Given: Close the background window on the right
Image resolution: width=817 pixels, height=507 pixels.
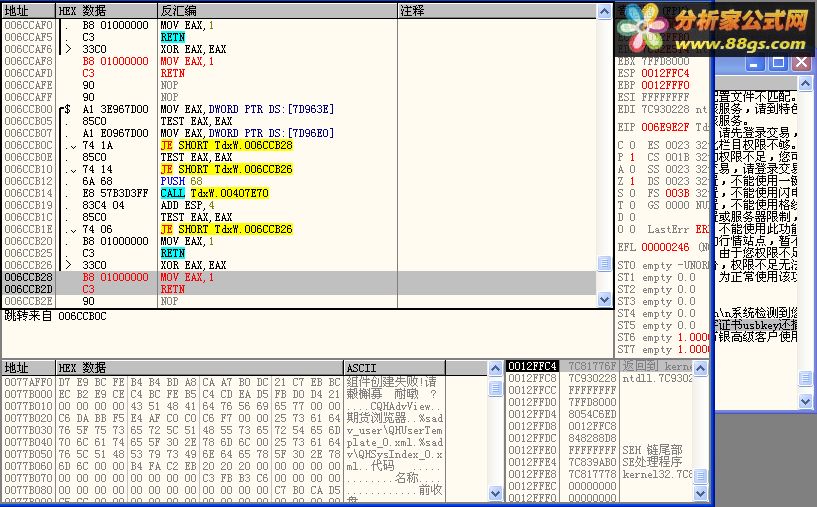Looking at the screenshot, I should pos(801,63).
